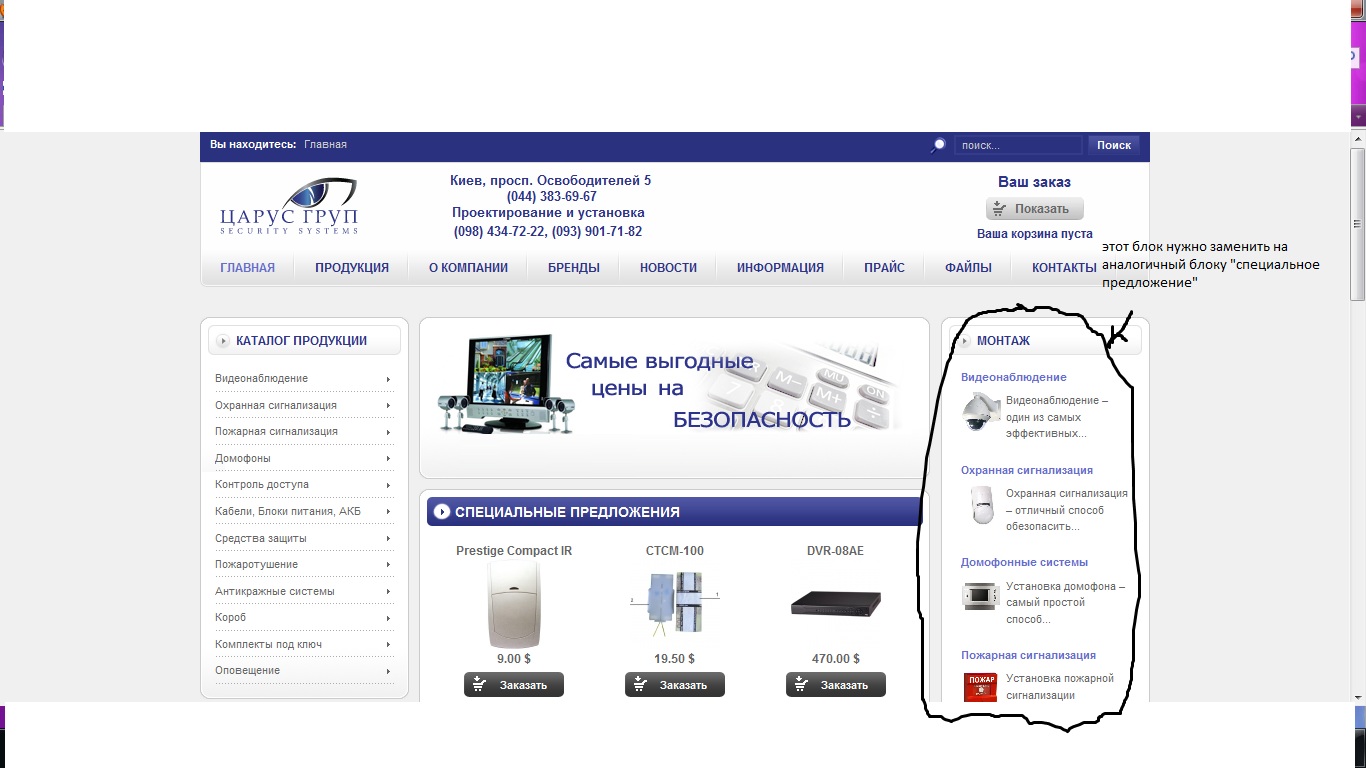
Task: Click the Prestige Compact IR product image
Action: point(513,605)
